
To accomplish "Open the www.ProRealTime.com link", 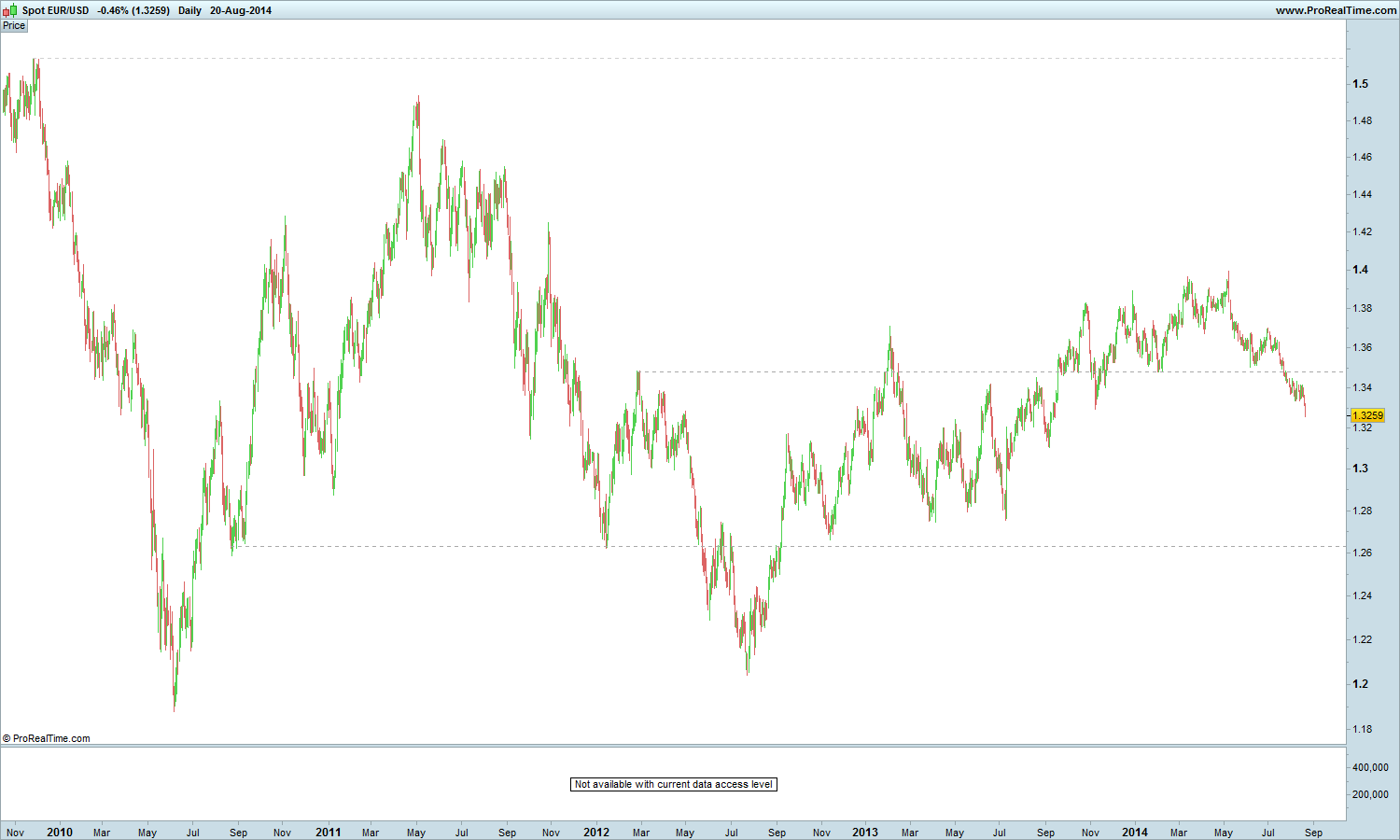I will click(1337, 10).
